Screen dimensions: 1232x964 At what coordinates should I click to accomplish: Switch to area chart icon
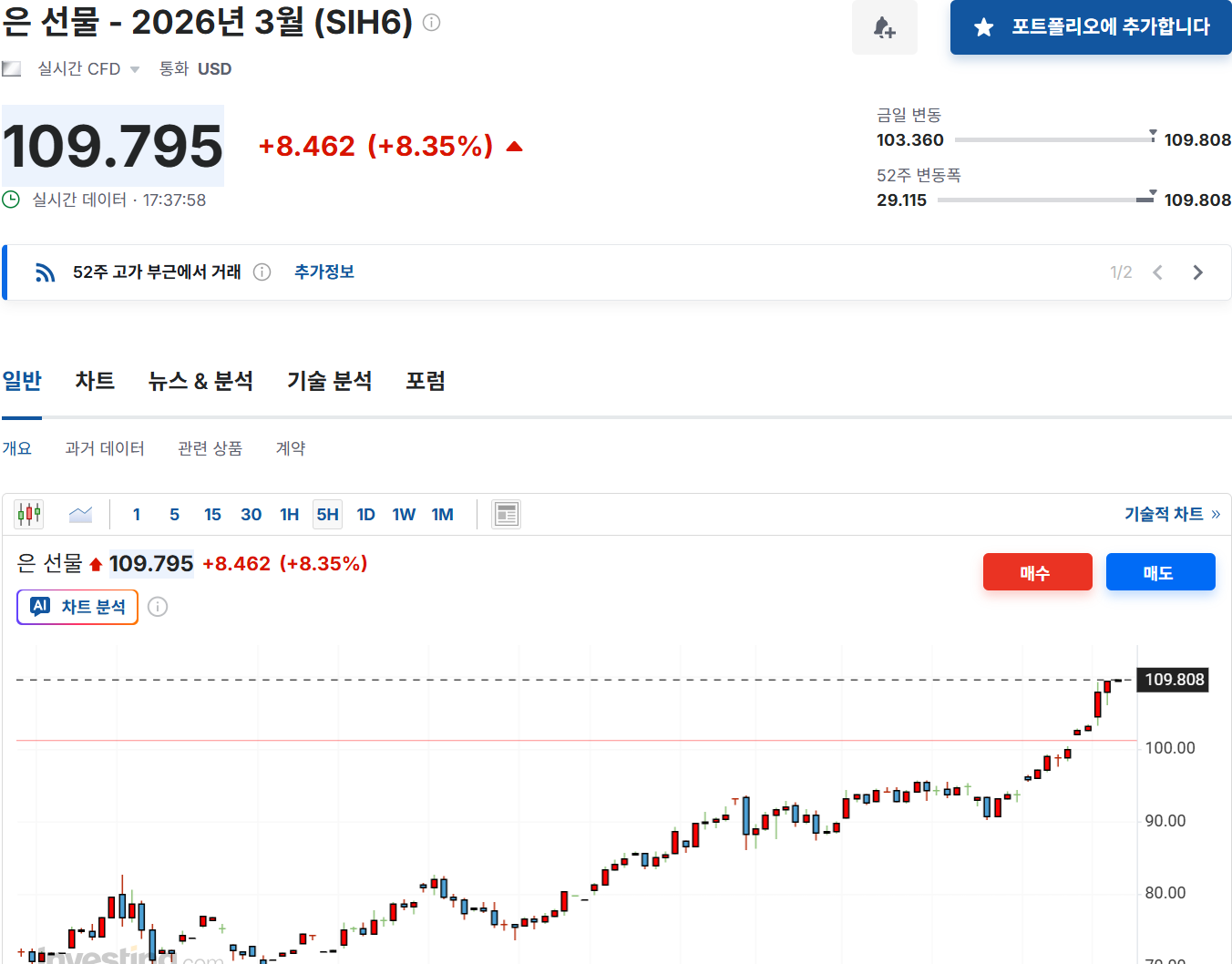80,515
